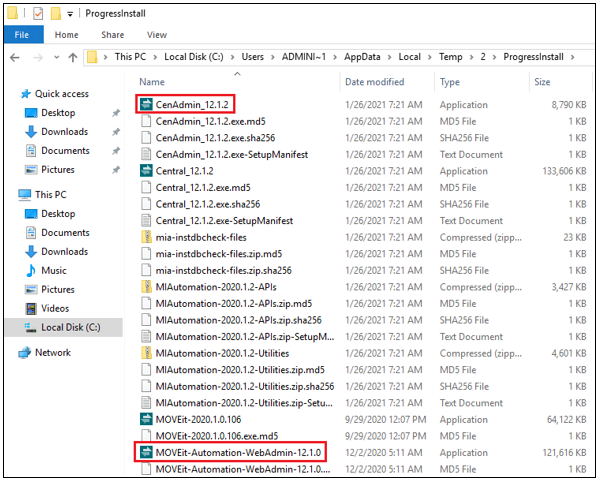The width and height of the screenshot is (601, 483).
Task: Expand the chevron after Temp breadcrumb
Action: (x=471, y=57)
